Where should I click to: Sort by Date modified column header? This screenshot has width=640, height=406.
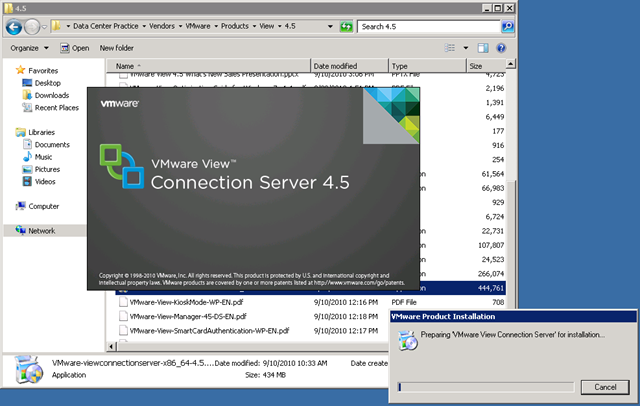coord(349,66)
